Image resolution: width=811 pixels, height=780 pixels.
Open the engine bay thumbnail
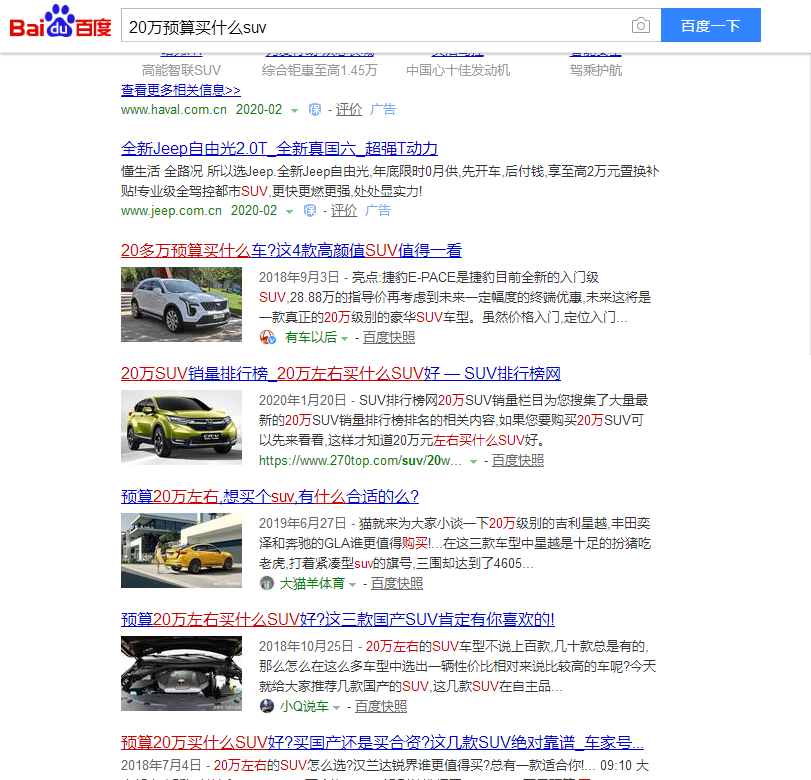(182, 673)
